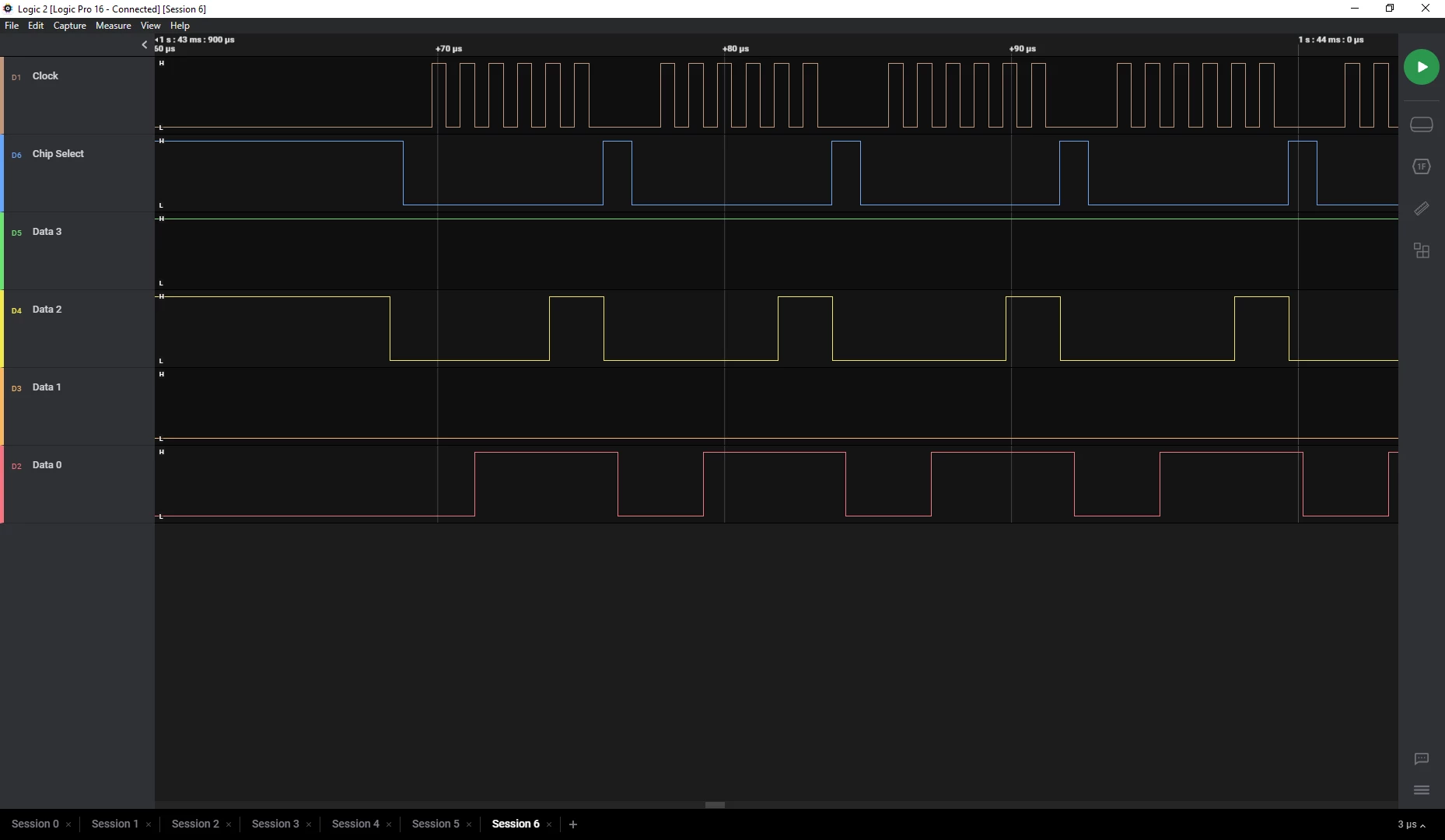Click the D5 channel index of Data 3

(16, 233)
